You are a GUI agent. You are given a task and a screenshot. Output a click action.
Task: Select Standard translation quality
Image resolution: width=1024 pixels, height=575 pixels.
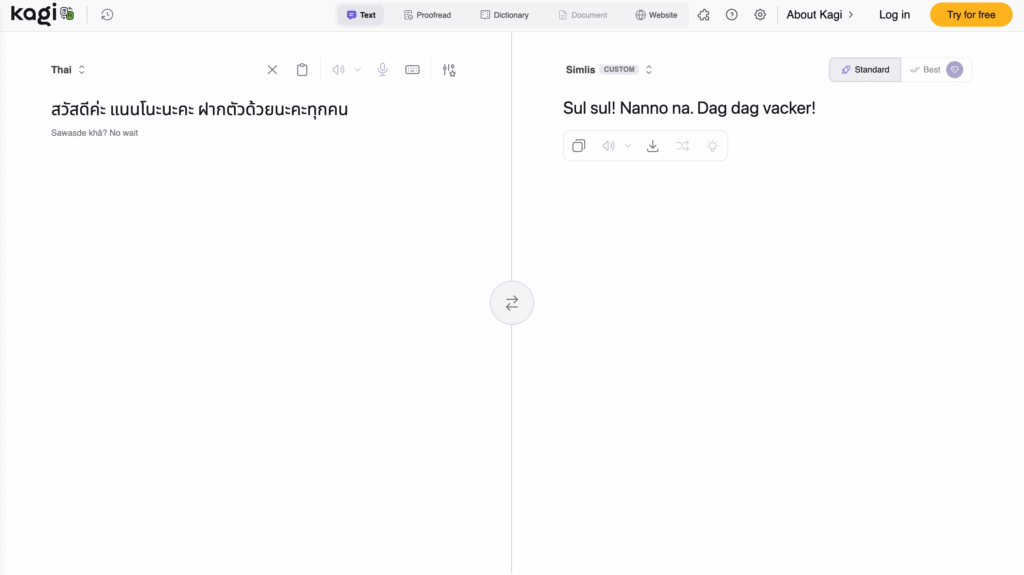pos(865,70)
